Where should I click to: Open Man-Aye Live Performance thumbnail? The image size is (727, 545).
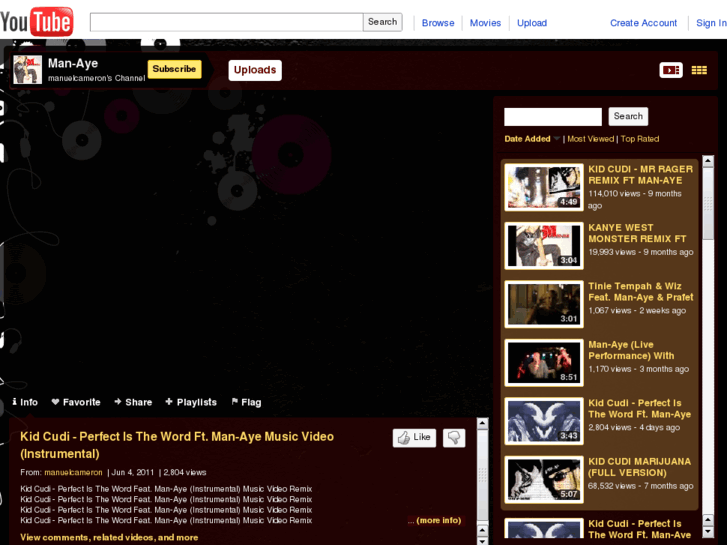[544, 362]
